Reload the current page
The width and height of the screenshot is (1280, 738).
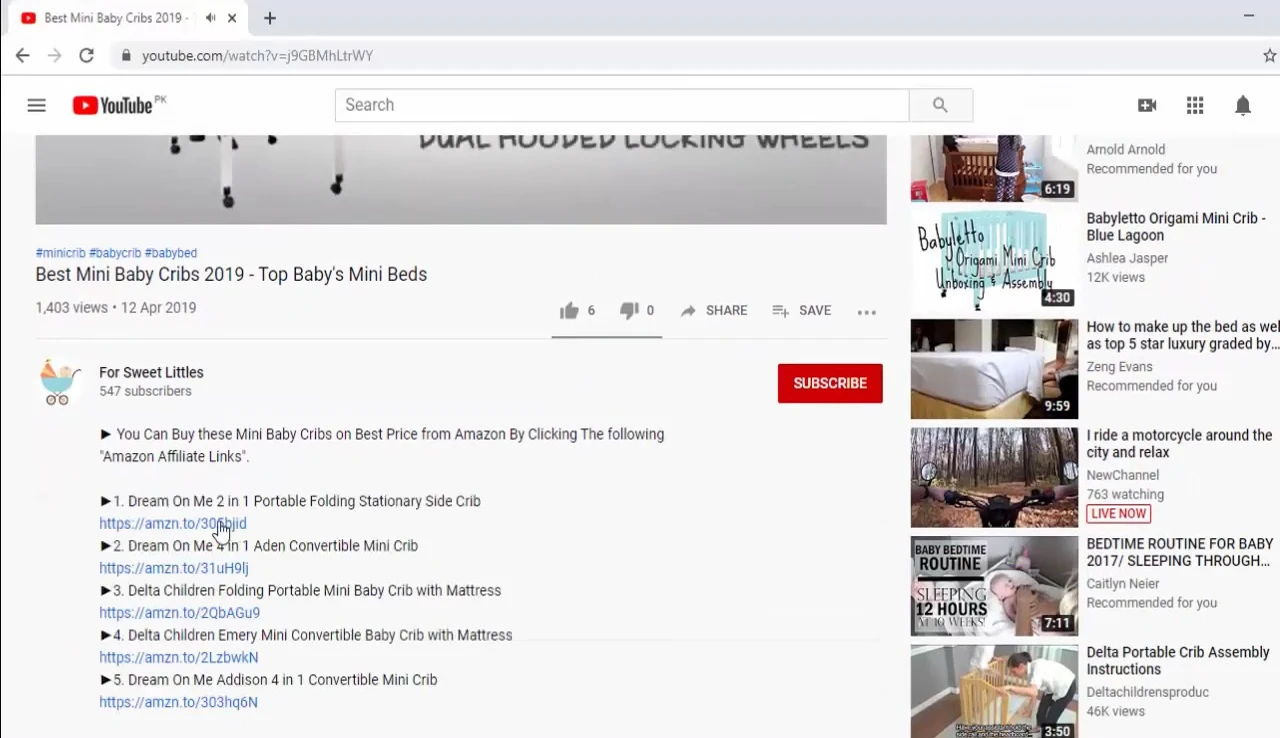coord(87,56)
